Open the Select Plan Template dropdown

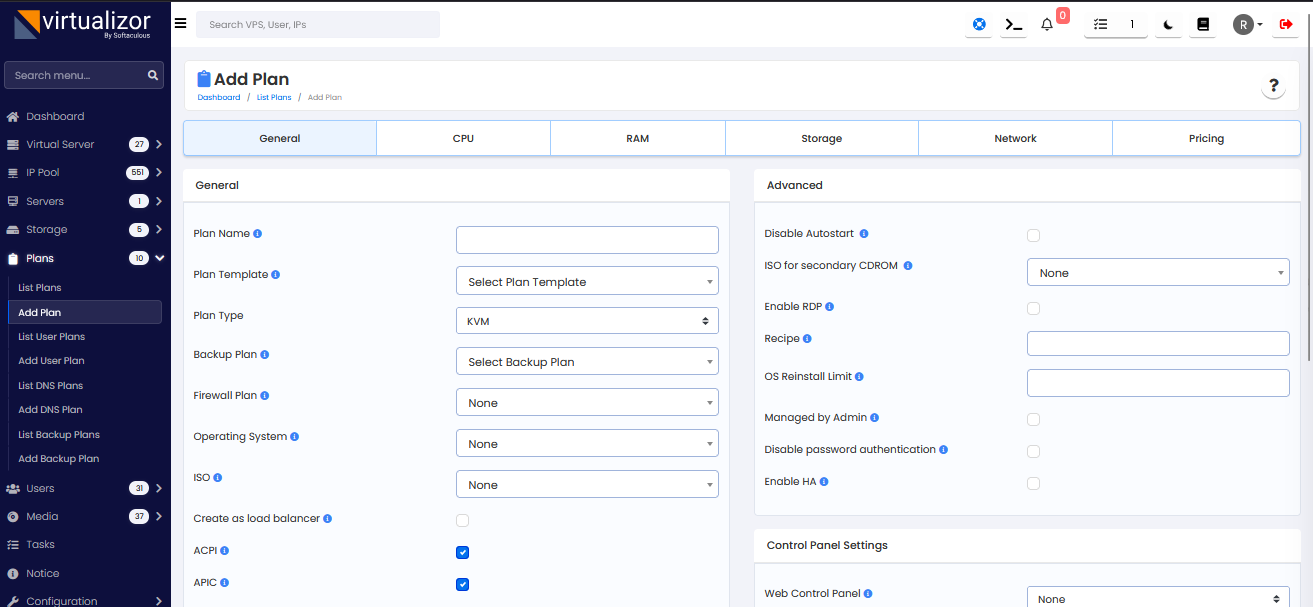pyautogui.click(x=587, y=281)
